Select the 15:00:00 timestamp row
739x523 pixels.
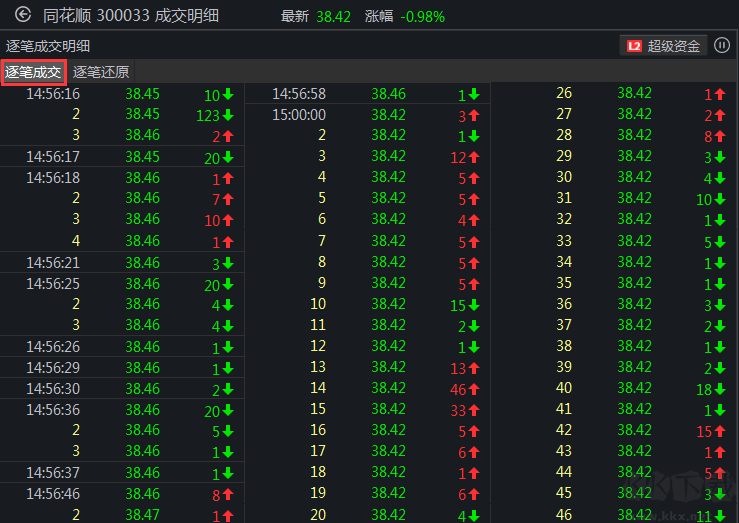[299, 114]
